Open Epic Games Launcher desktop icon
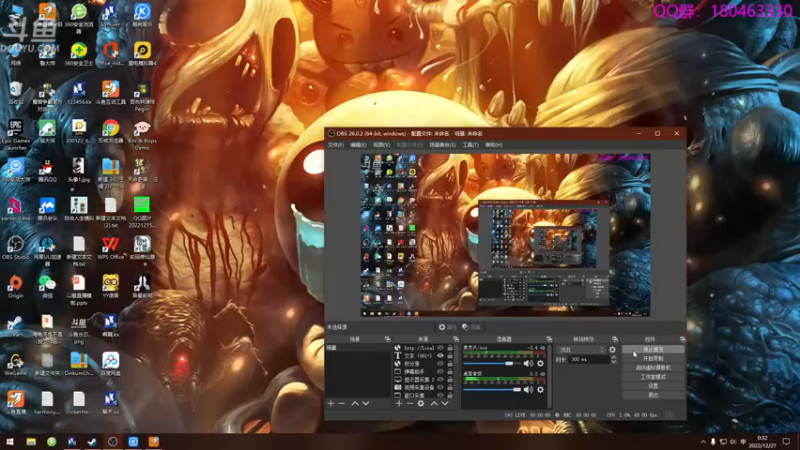This screenshot has height=450, width=800. 15,135
